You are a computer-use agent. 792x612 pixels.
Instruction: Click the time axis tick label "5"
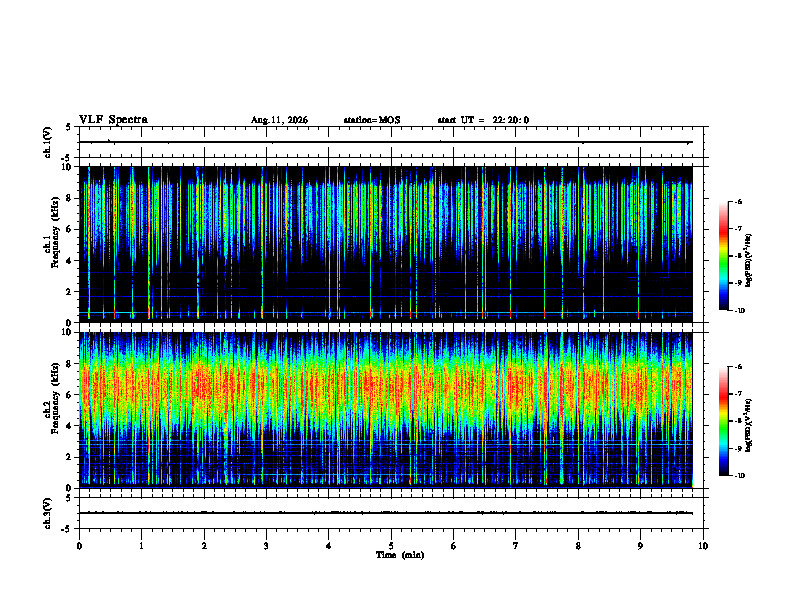391,546
